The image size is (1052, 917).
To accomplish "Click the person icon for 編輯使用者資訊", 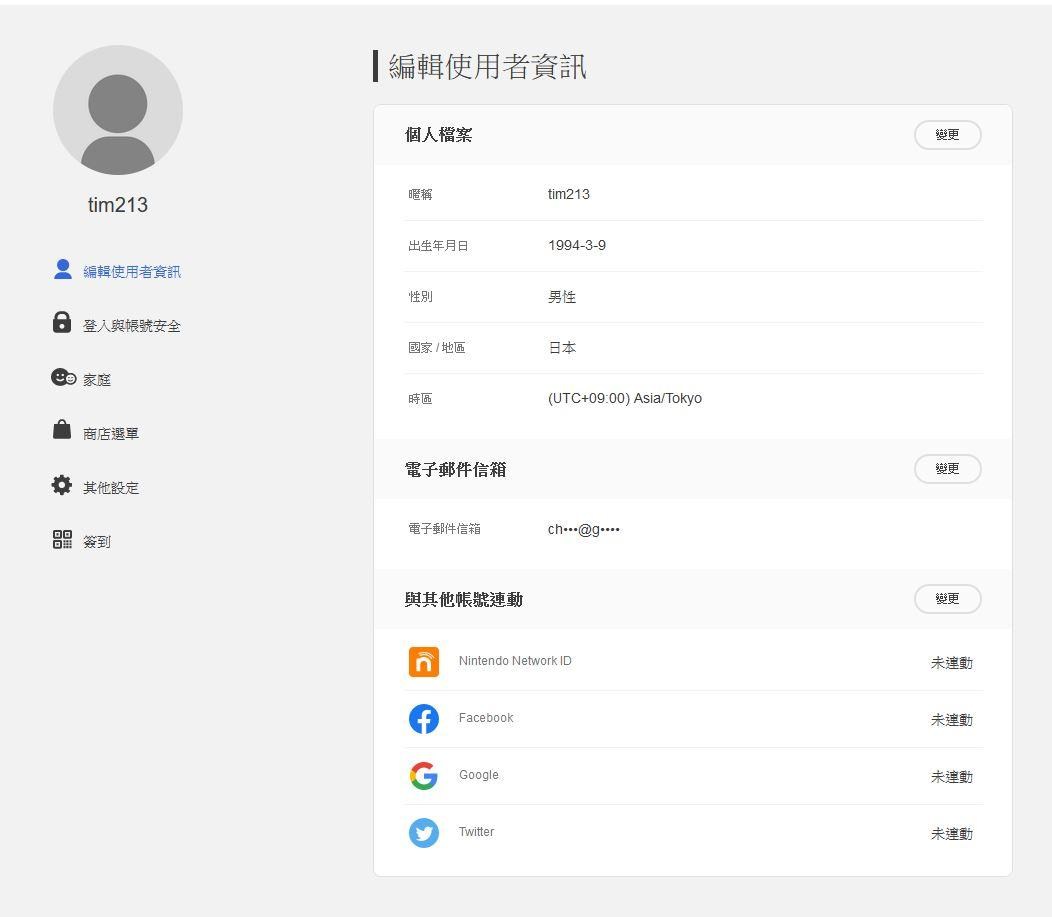I will pos(62,269).
